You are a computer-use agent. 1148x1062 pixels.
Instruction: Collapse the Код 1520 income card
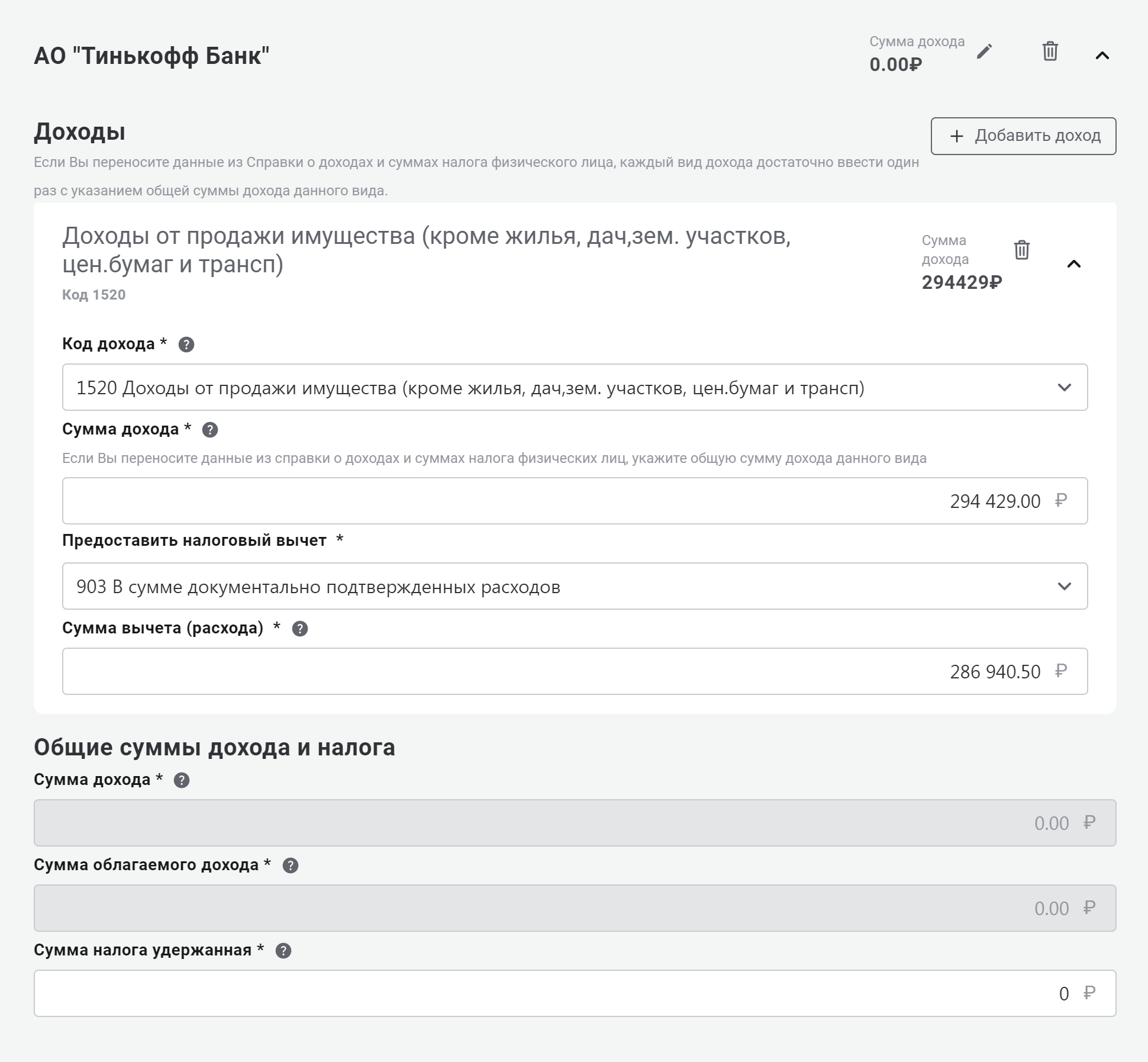[1073, 264]
